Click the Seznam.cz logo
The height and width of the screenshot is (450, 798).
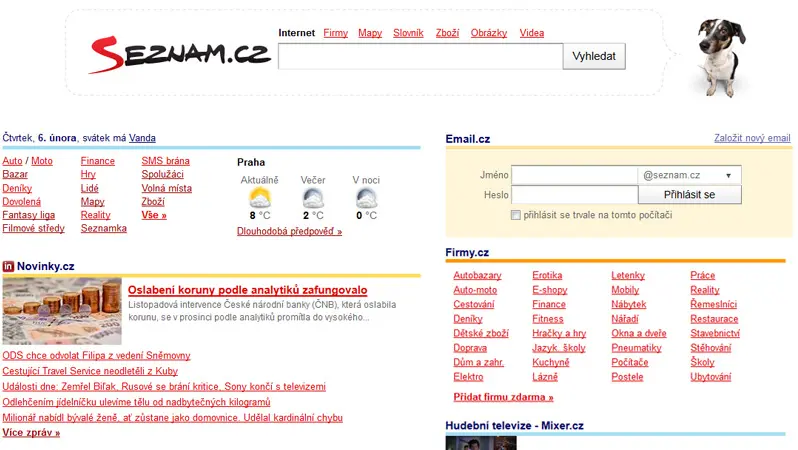click(x=179, y=54)
